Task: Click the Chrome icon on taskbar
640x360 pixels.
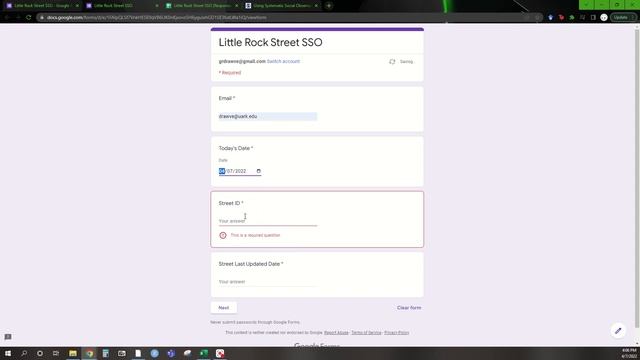Action: click(89, 353)
